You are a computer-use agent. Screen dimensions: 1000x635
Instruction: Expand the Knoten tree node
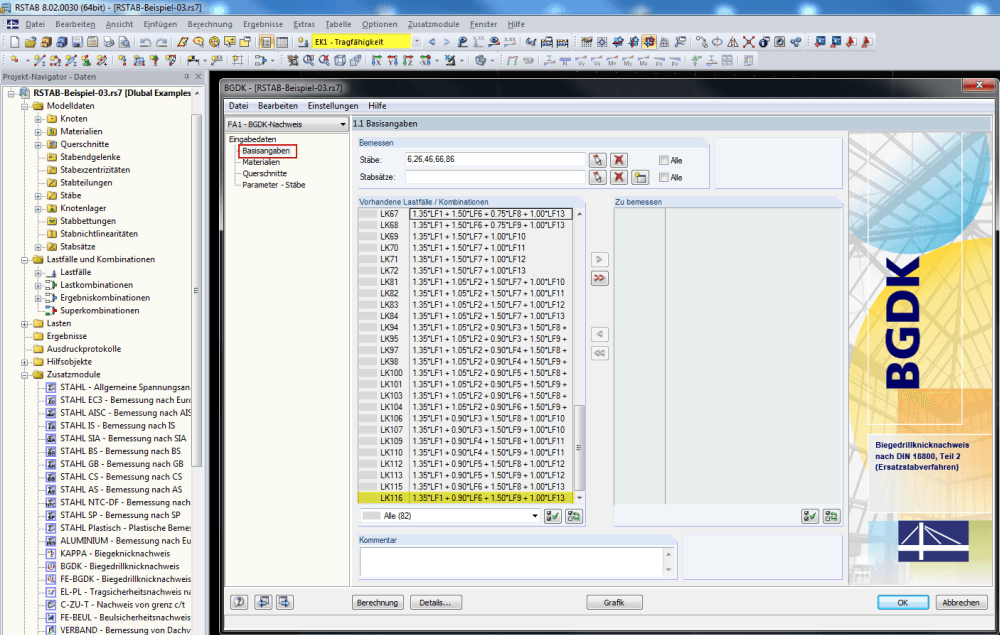coord(38,119)
